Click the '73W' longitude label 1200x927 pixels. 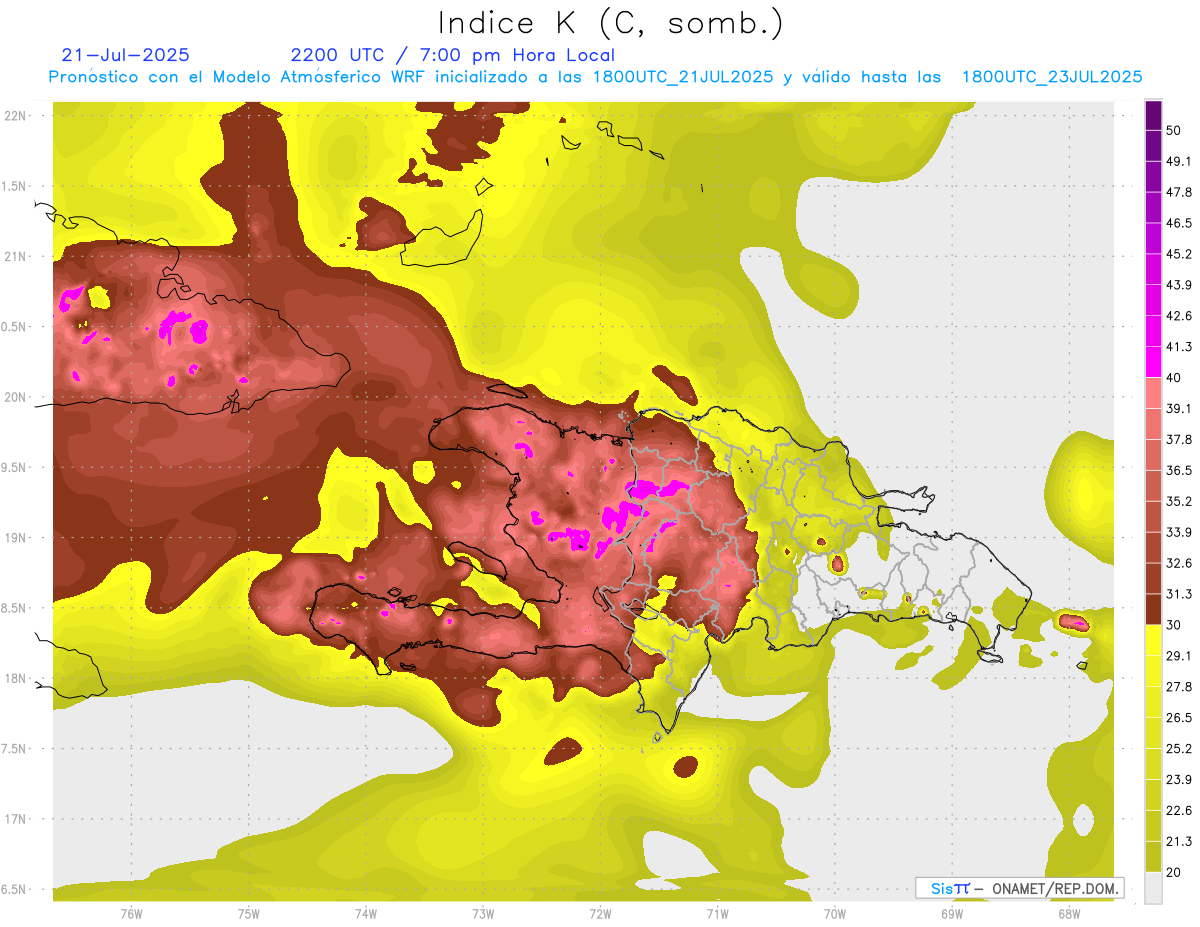483,913
